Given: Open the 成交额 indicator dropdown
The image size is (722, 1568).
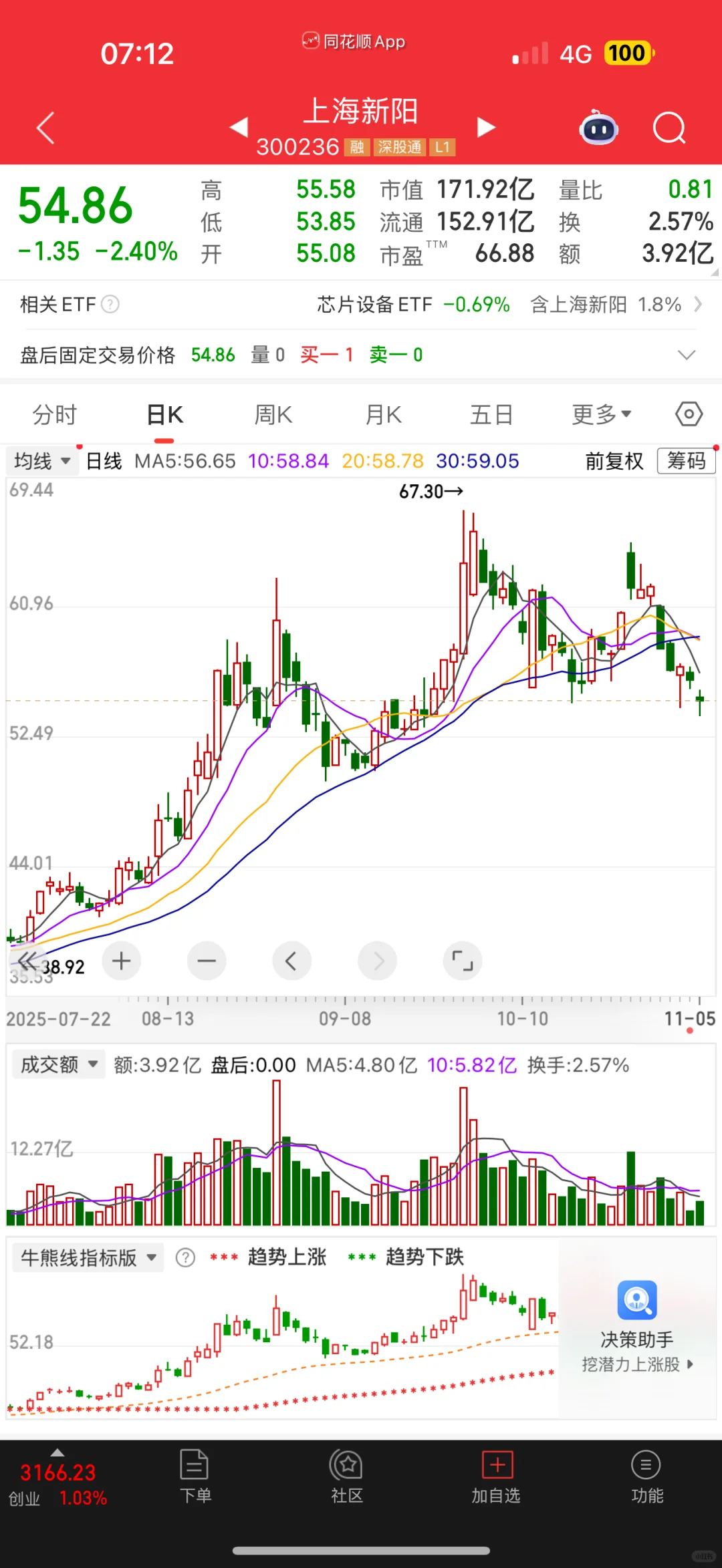Looking at the screenshot, I should tap(59, 1065).
